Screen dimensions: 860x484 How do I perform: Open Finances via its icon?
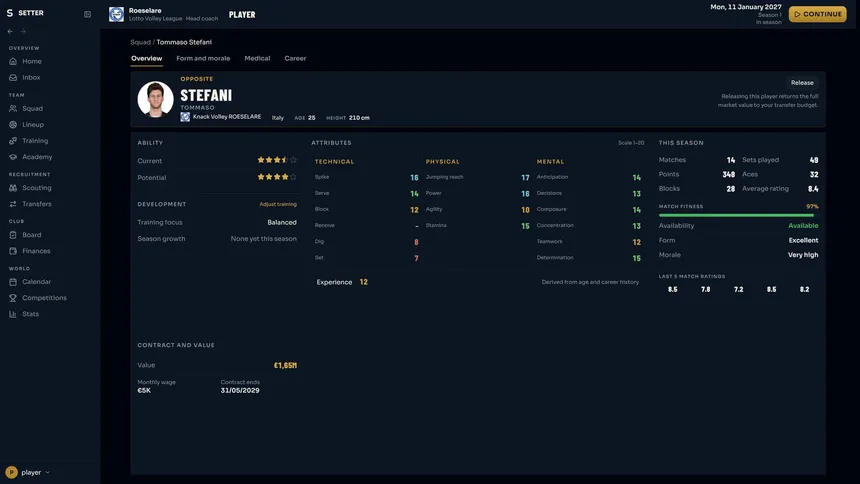[13, 251]
